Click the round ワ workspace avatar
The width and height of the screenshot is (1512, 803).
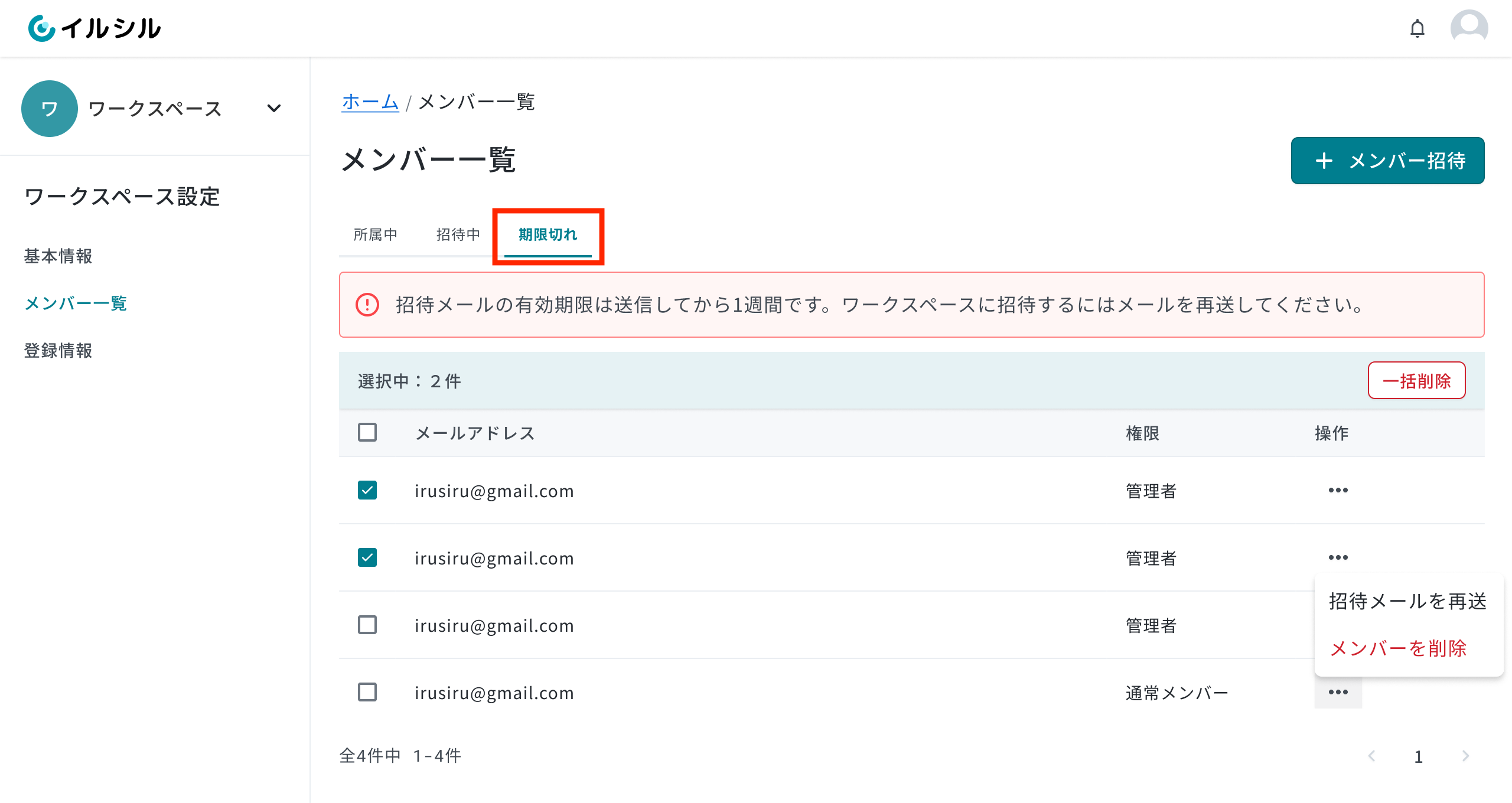pyautogui.click(x=50, y=109)
